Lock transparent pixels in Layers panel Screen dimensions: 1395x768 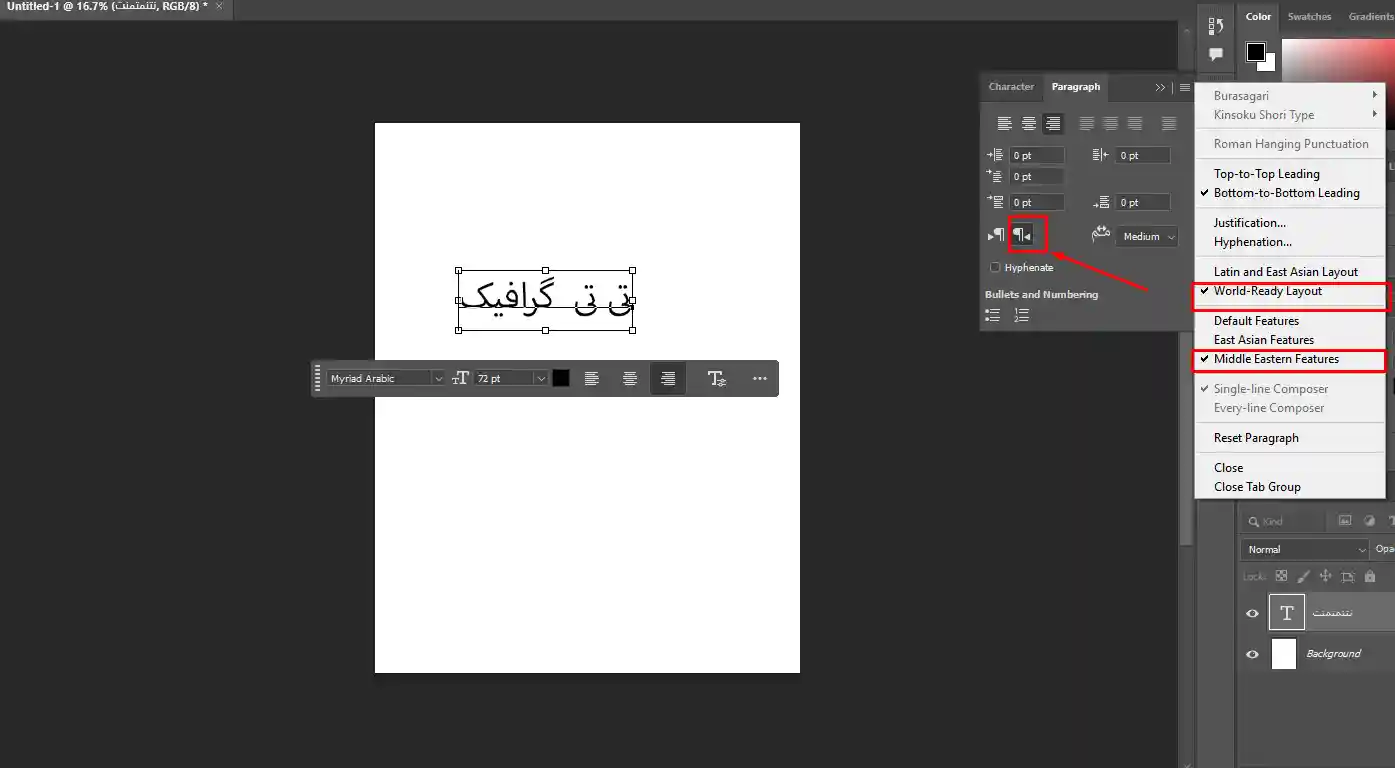tap(1281, 576)
